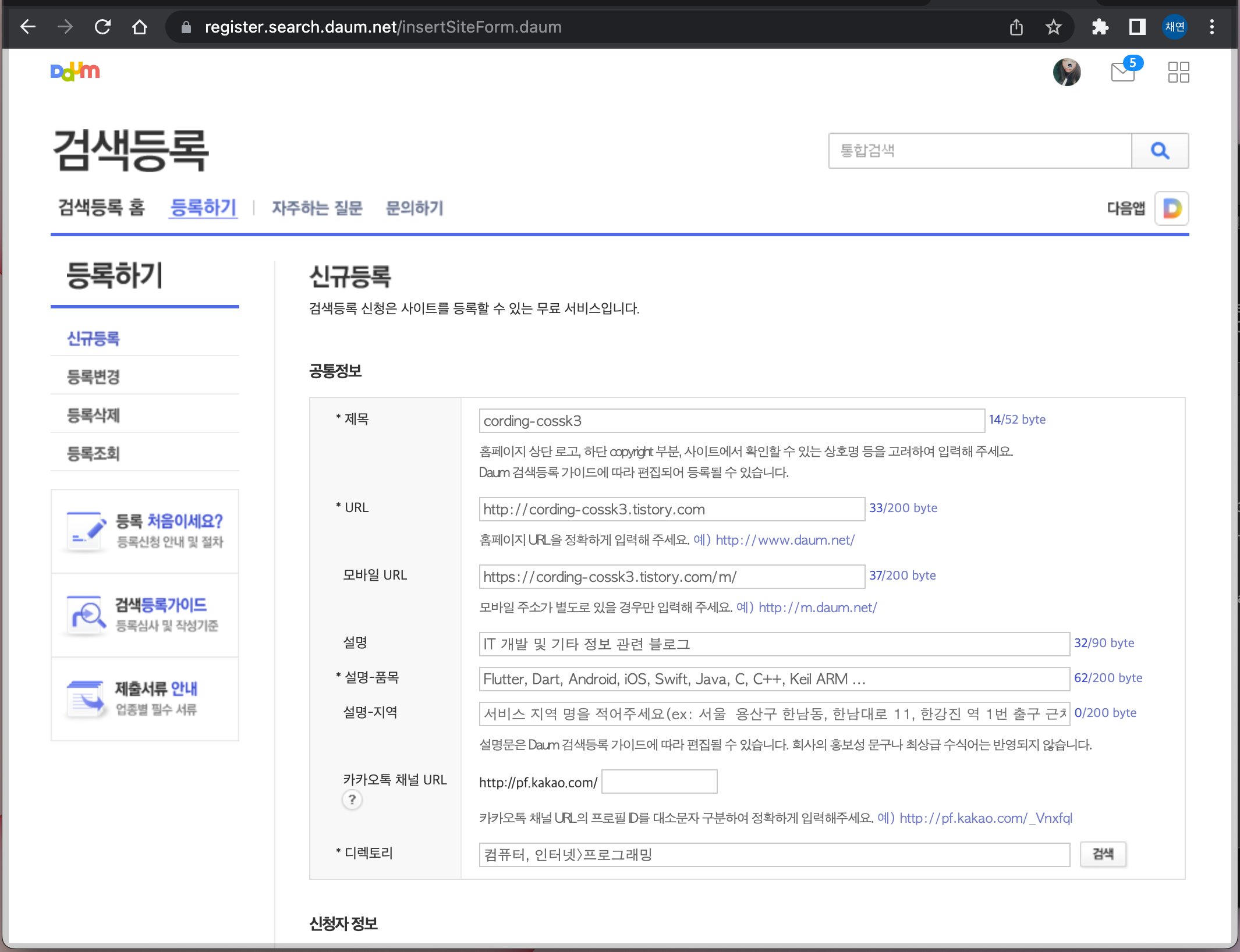The height and width of the screenshot is (952, 1240).
Task: Click the 카카오톡 채널 URL help question mark
Action: pyautogui.click(x=352, y=800)
